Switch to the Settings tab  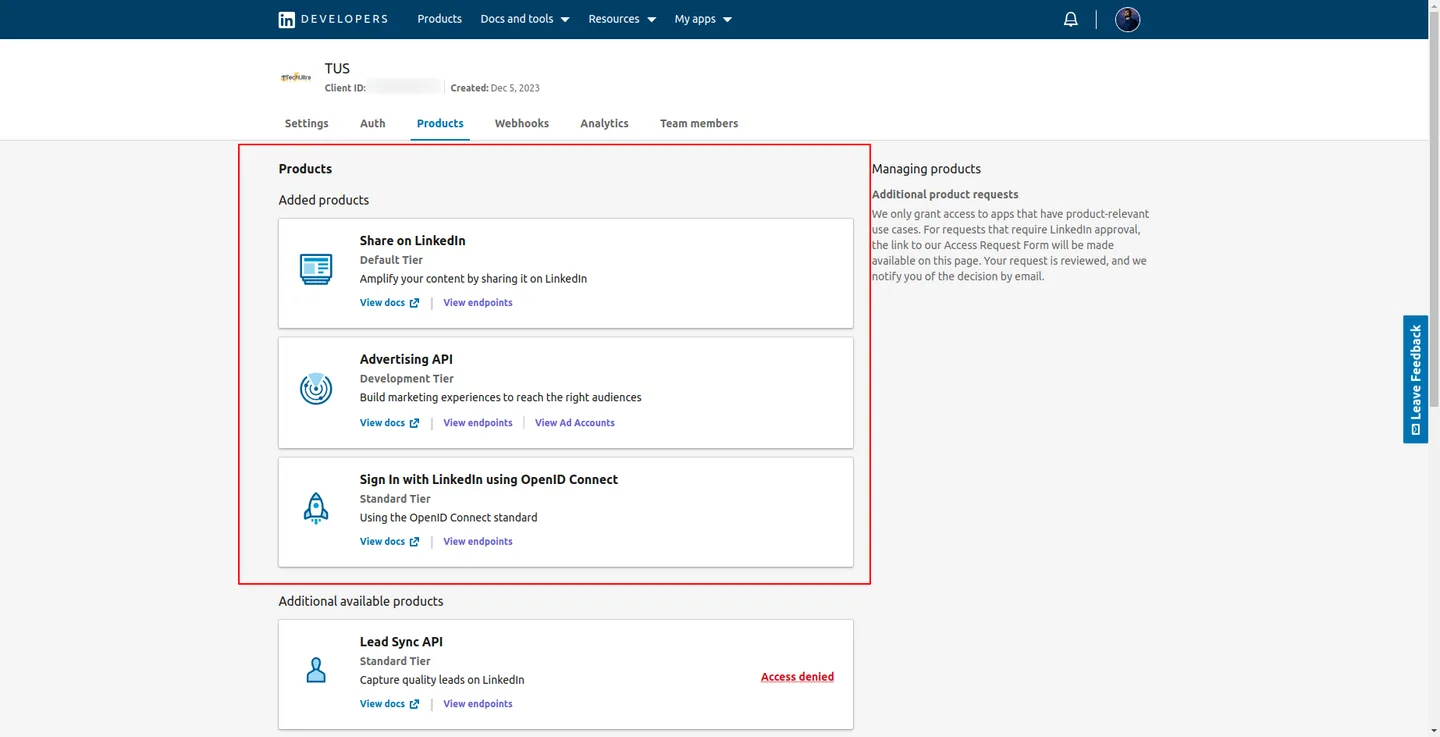click(306, 123)
